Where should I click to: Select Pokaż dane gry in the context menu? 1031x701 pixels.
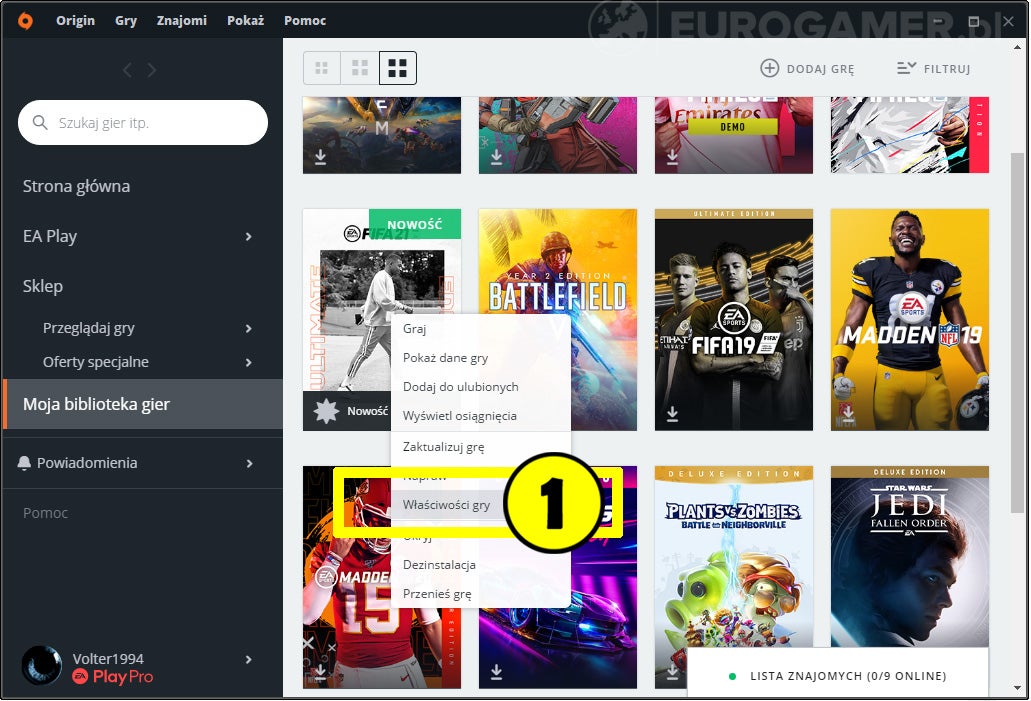tap(481, 358)
